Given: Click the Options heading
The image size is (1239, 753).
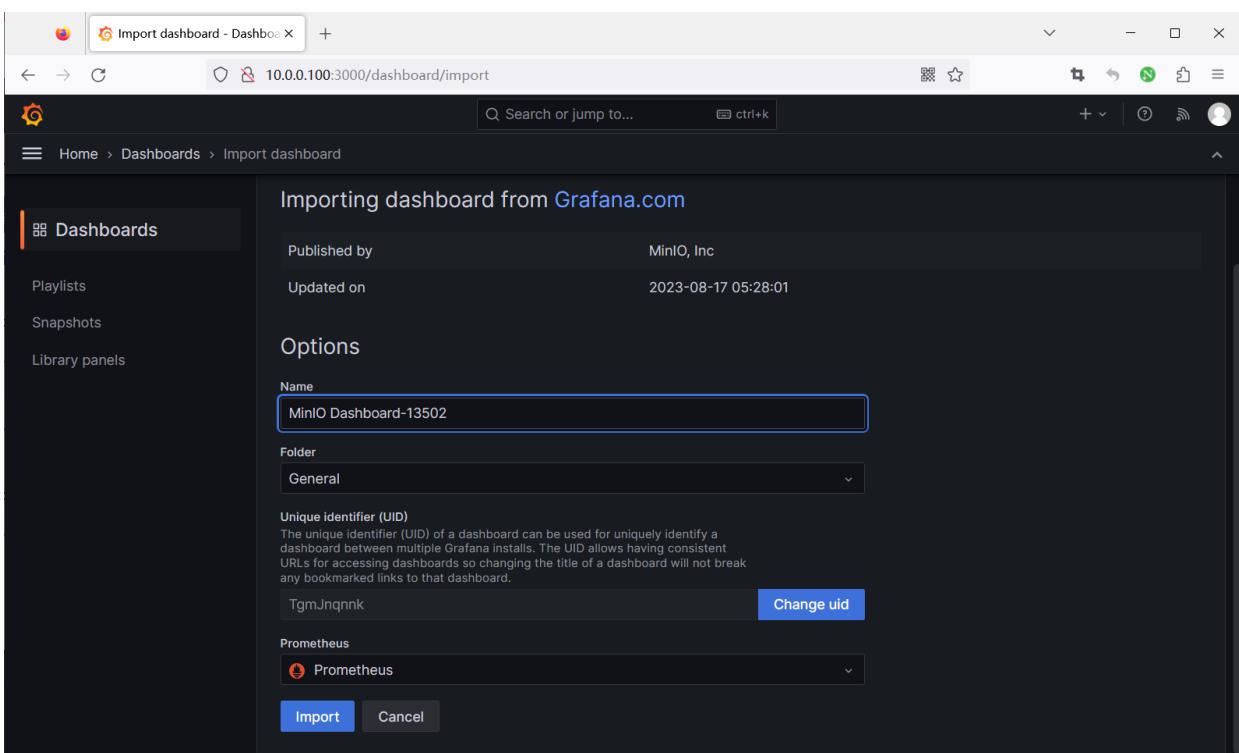Looking at the screenshot, I should coord(319,347).
